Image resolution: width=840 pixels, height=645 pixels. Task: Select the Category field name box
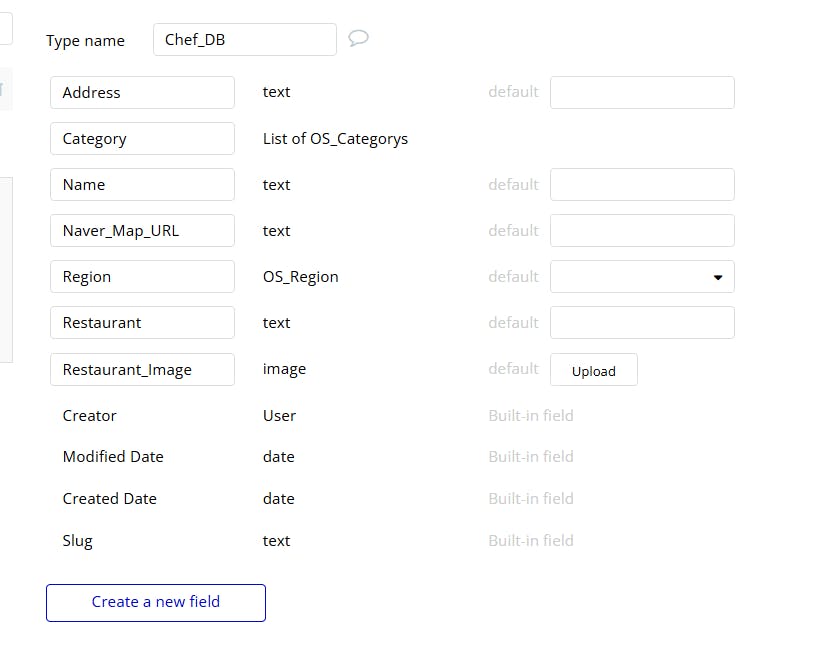[142, 139]
